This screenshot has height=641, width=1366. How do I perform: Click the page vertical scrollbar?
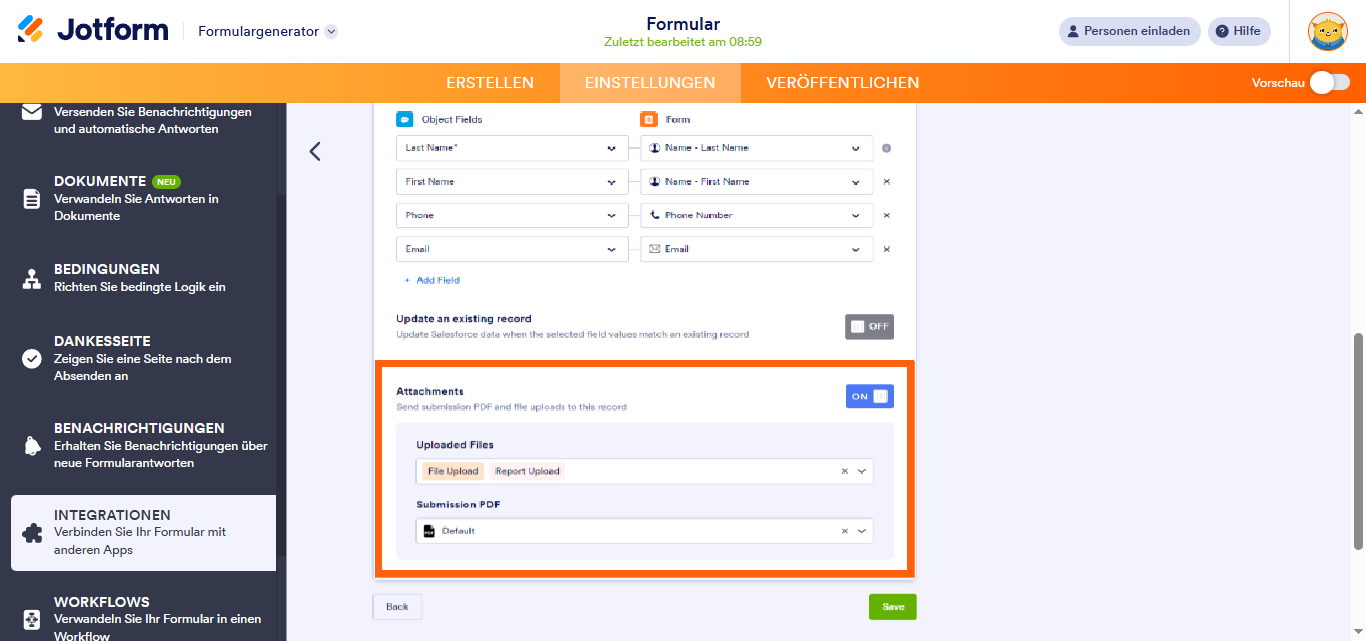[x=1358, y=440]
